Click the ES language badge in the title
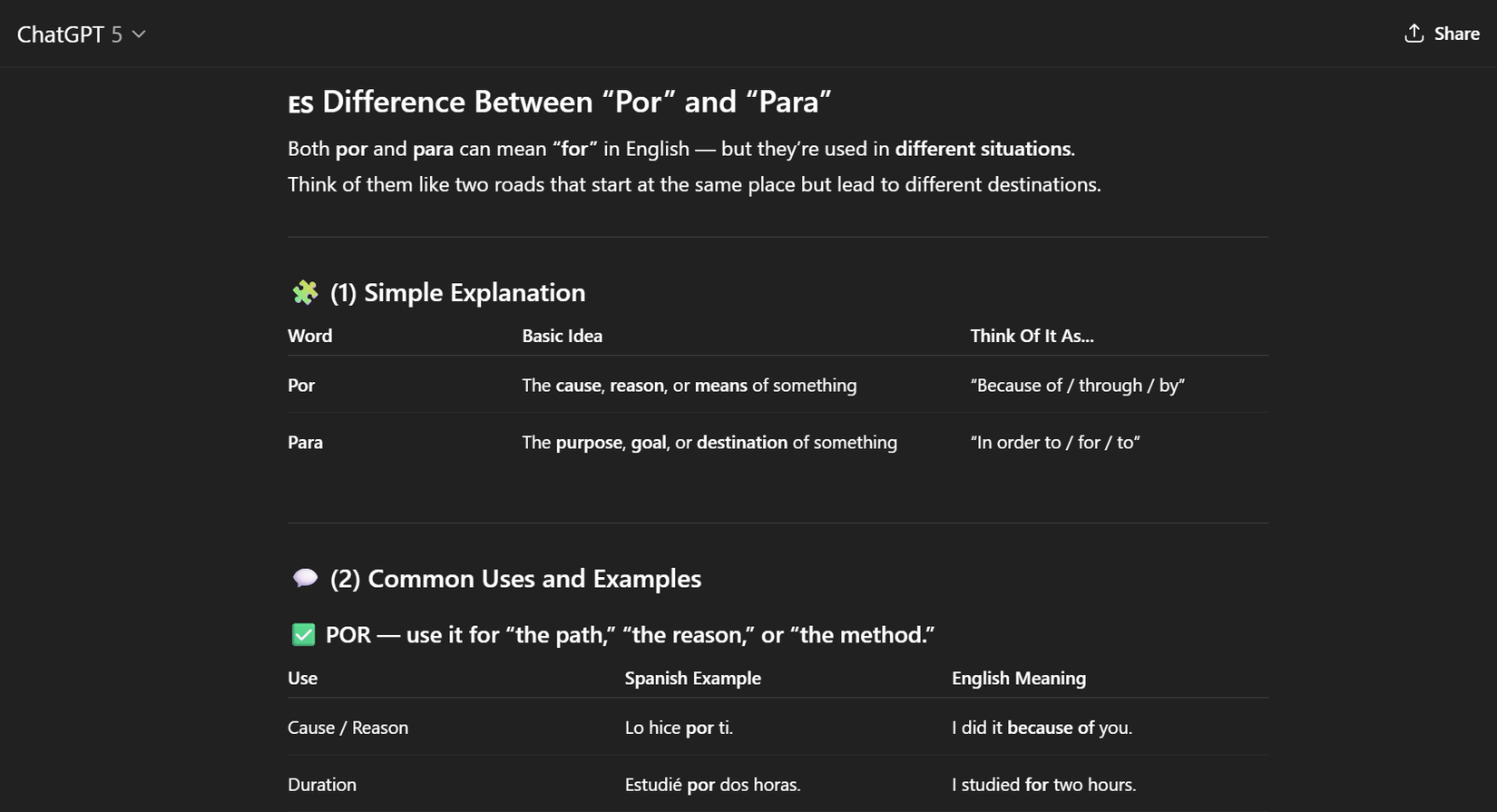1497x812 pixels. point(299,103)
